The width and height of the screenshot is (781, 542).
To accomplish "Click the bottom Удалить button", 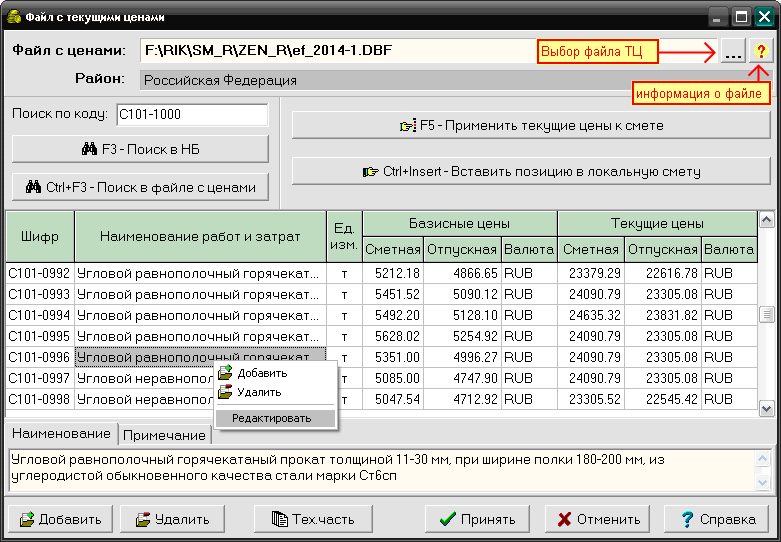I will (x=172, y=520).
